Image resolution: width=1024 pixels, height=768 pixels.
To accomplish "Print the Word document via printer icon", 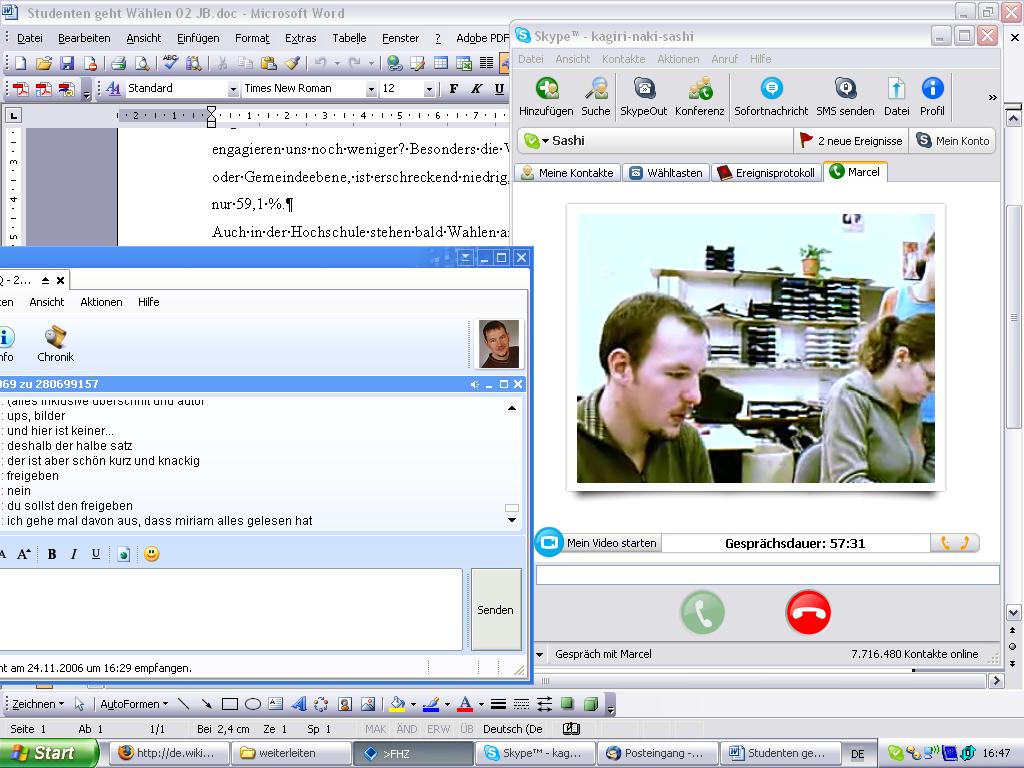I will tap(118, 63).
